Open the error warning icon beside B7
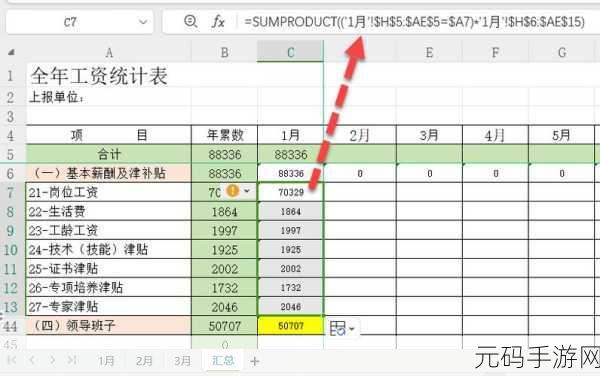The height and width of the screenshot is (376, 600). pyautogui.click(x=233, y=190)
